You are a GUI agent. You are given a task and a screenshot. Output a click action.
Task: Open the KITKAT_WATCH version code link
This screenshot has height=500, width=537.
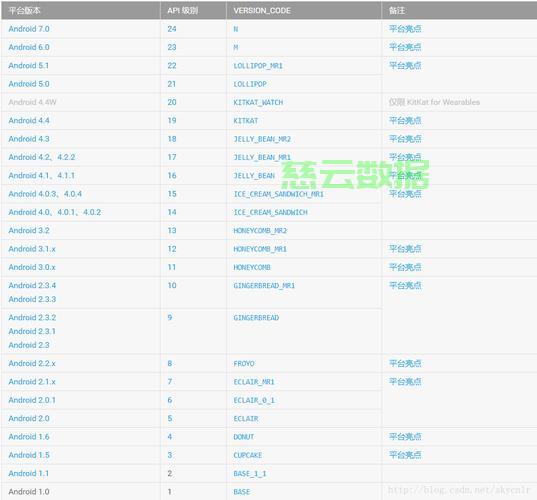point(258,102)
